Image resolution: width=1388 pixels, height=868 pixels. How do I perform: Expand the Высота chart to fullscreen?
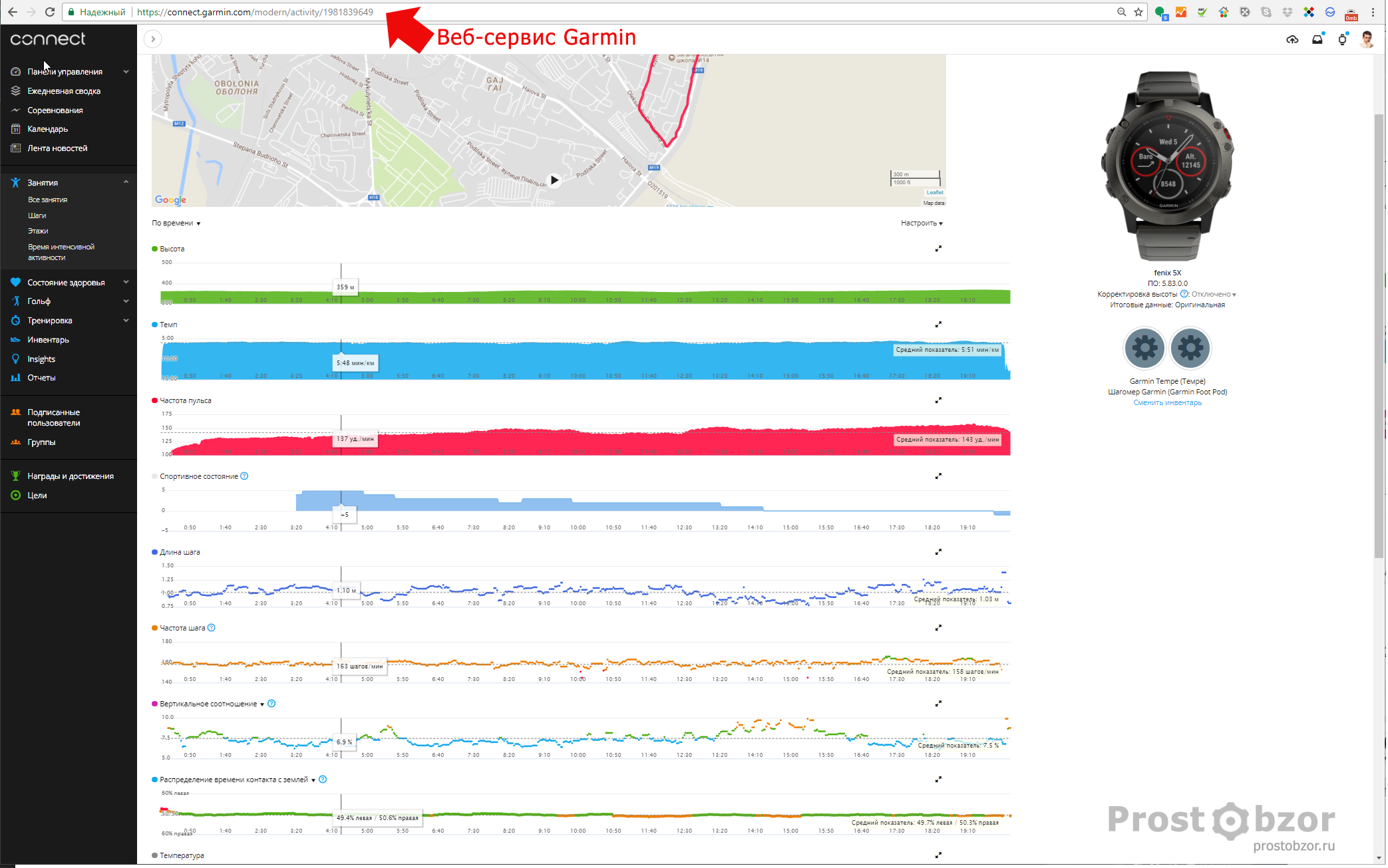938,249
